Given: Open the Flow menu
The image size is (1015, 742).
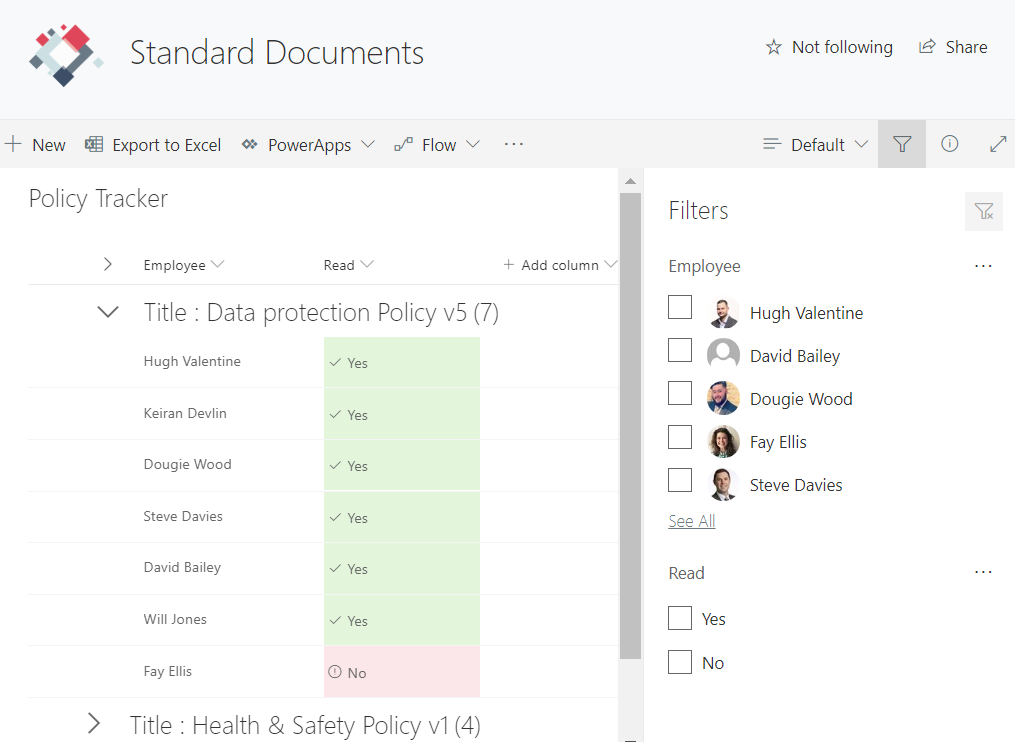Looking at the screenshot, I should click(437, 145).
